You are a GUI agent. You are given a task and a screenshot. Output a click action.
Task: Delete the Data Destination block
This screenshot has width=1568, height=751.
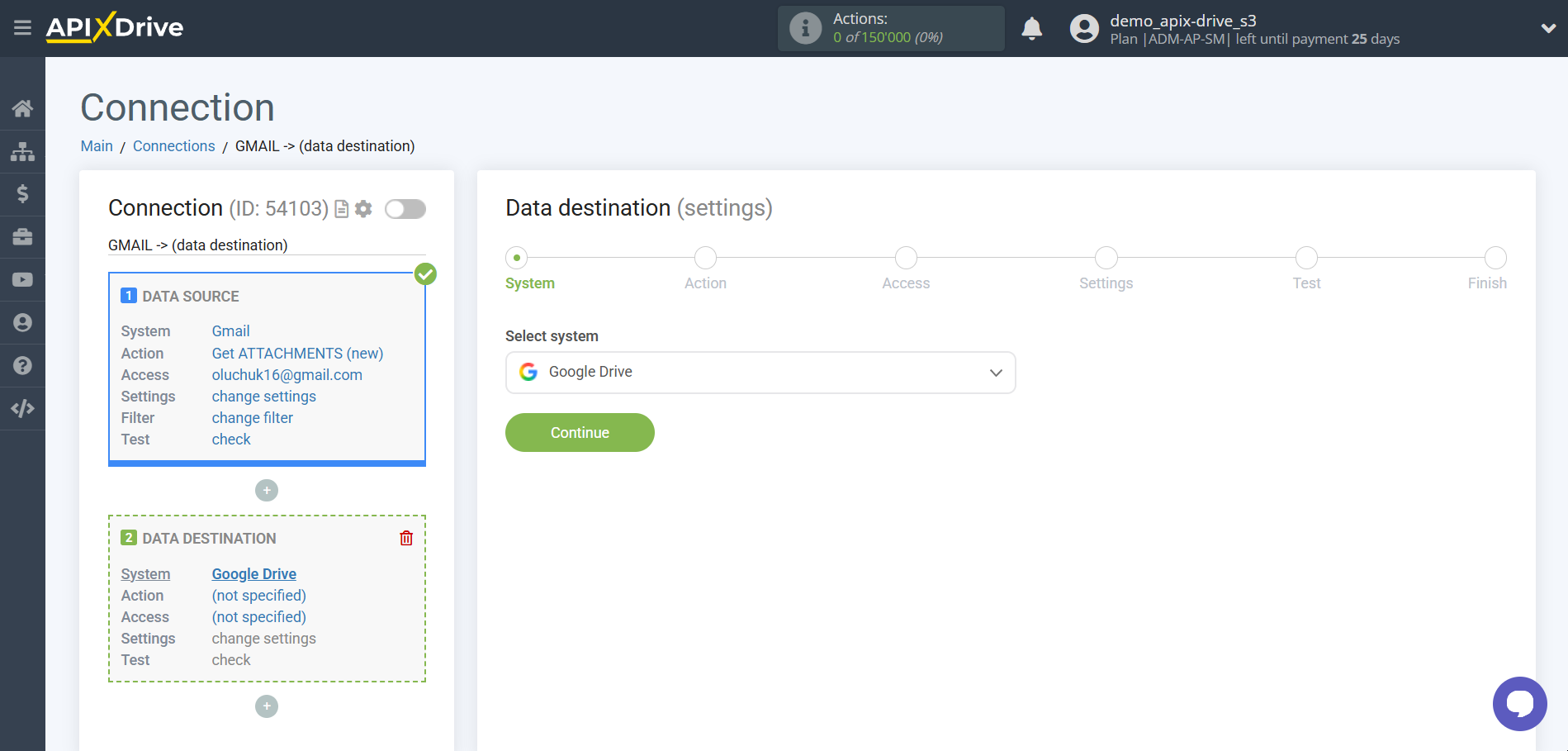[406, 538]
